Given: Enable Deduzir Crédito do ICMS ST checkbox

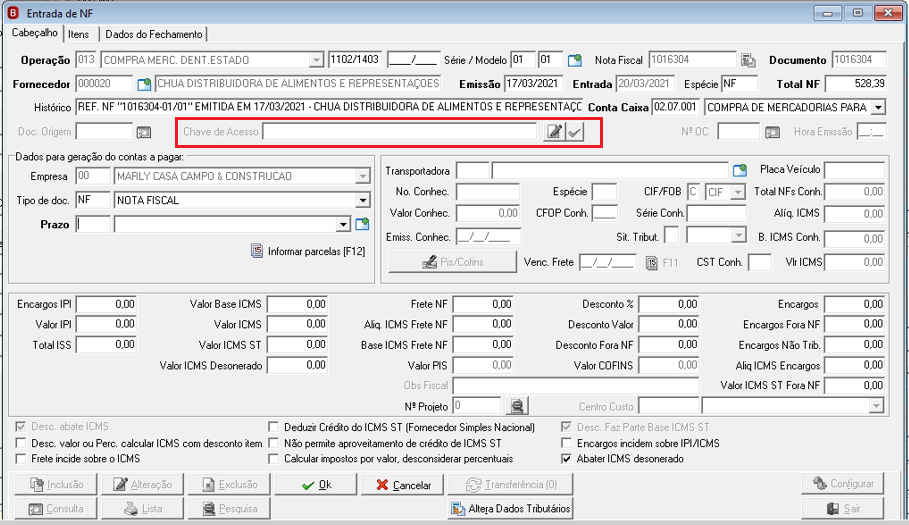Looking at the screenshot, I should coord(274,428).
